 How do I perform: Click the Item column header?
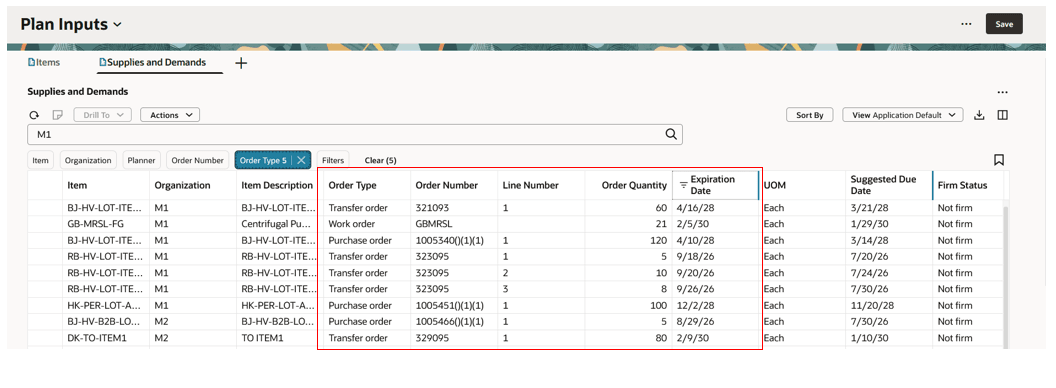pos(106,185)
